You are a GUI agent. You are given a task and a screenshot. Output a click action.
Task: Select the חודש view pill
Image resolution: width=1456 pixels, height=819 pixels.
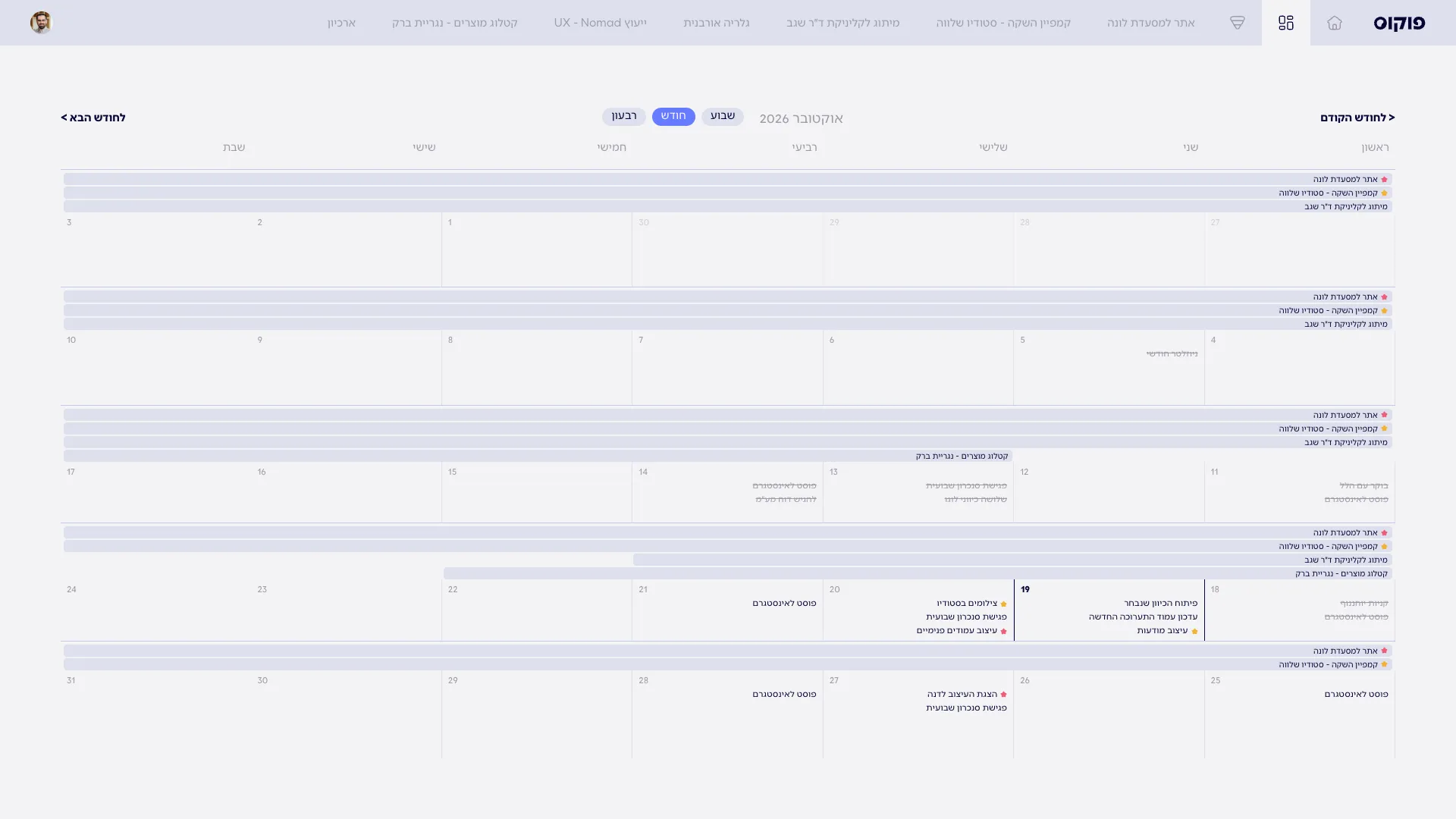pos(673,116)
